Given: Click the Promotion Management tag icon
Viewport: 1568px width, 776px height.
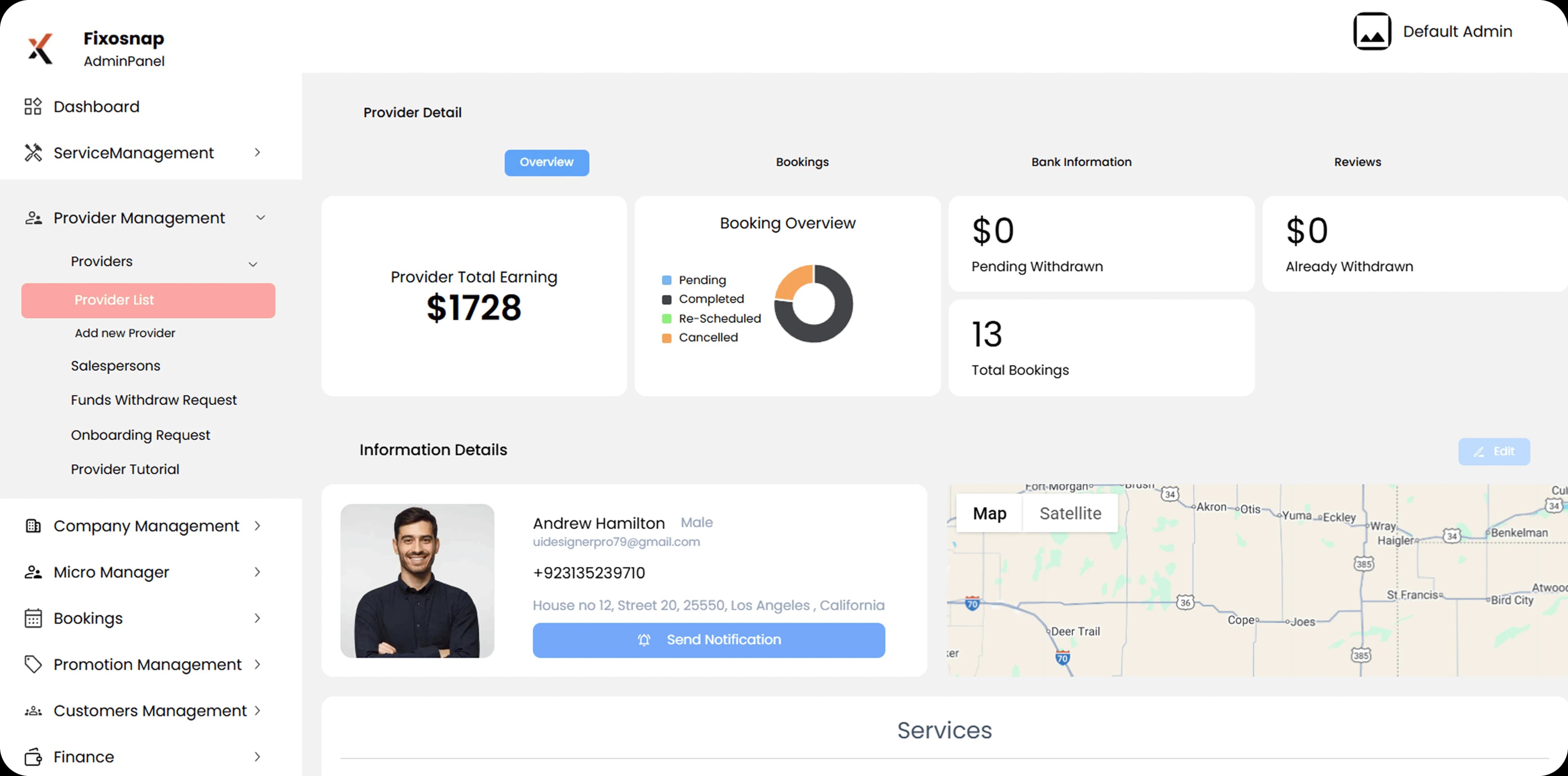Looking at the screenshot, I should click(x=33, y=664).
